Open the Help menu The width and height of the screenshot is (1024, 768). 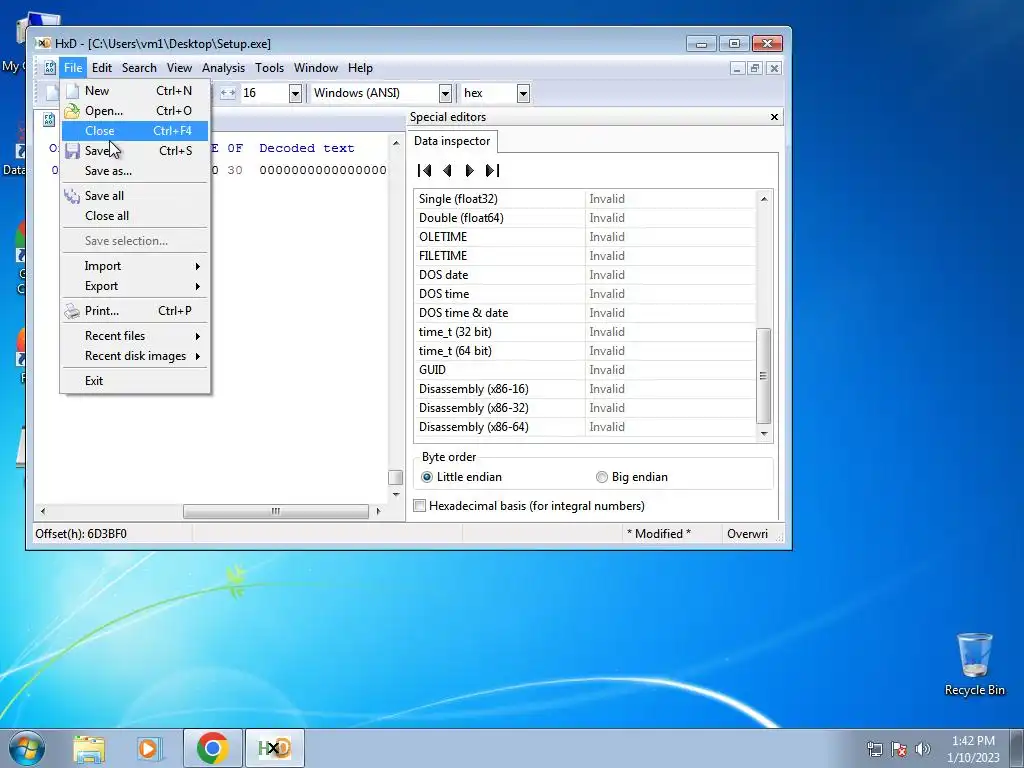pos(360,68)
